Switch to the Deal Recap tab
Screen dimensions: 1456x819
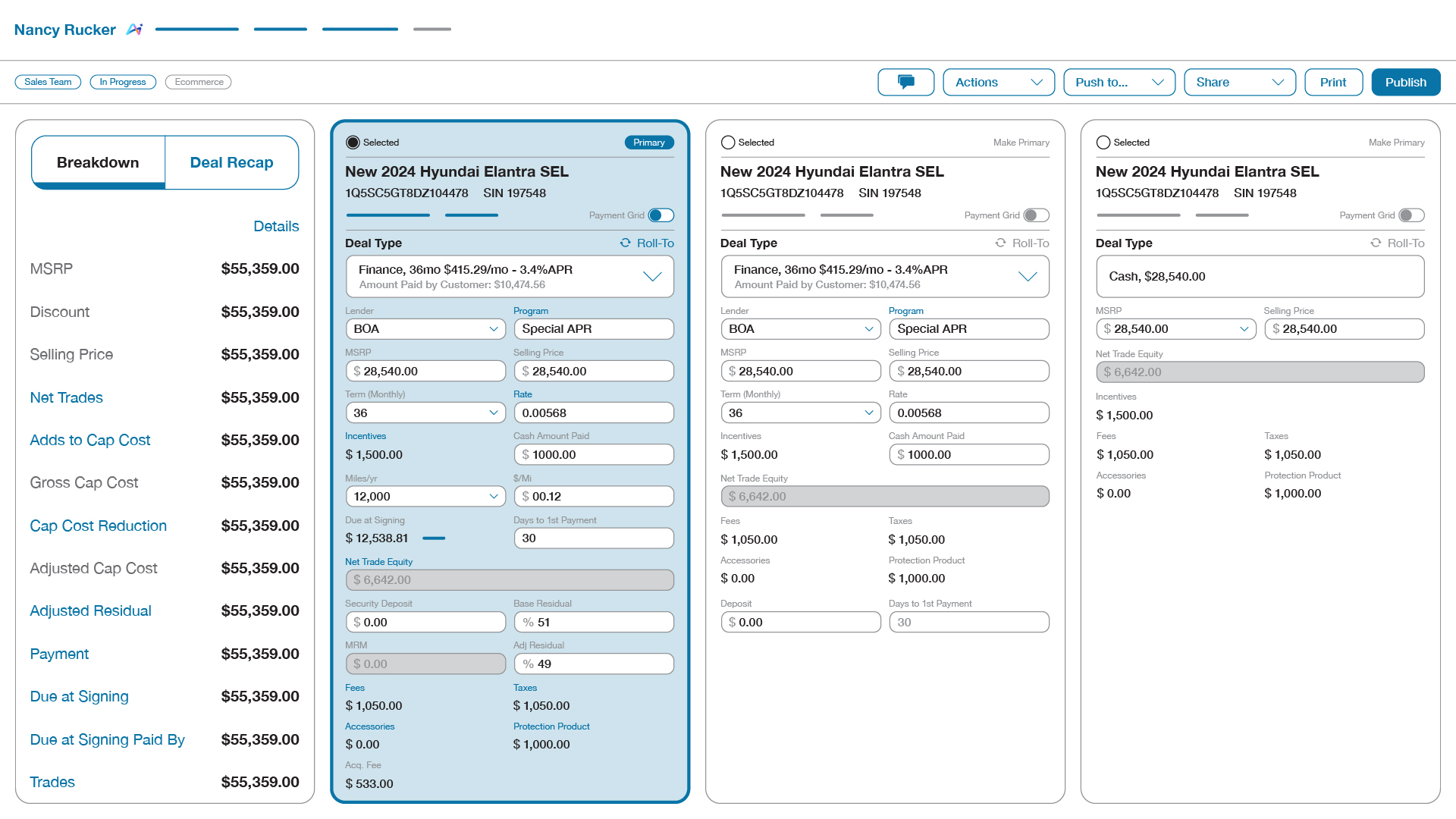(x=231, y=162)
